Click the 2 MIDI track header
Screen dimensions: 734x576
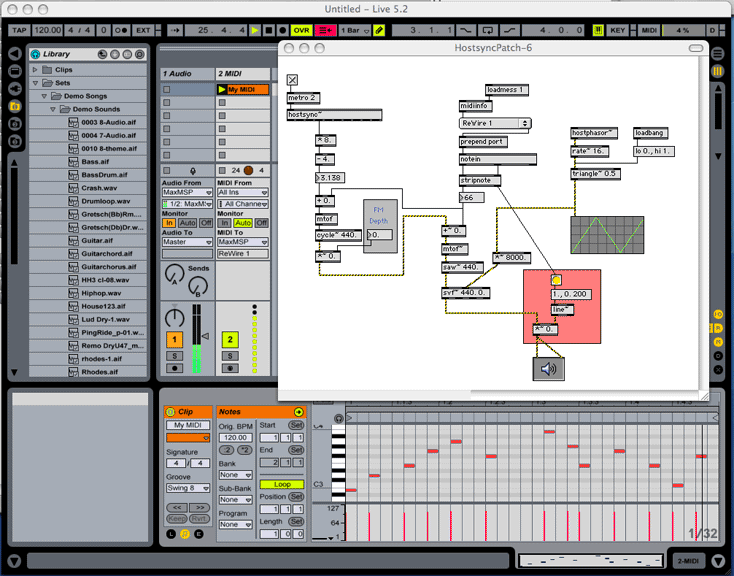point(243,74)
